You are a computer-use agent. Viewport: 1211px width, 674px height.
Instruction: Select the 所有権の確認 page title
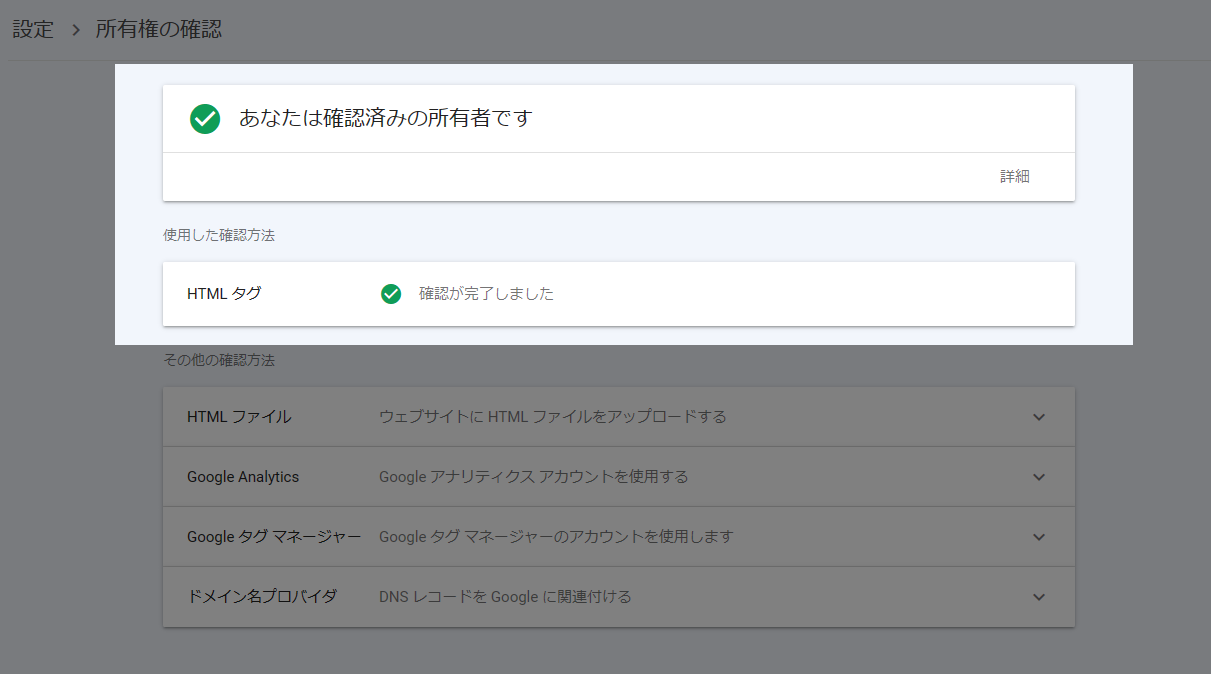(159, 29)
